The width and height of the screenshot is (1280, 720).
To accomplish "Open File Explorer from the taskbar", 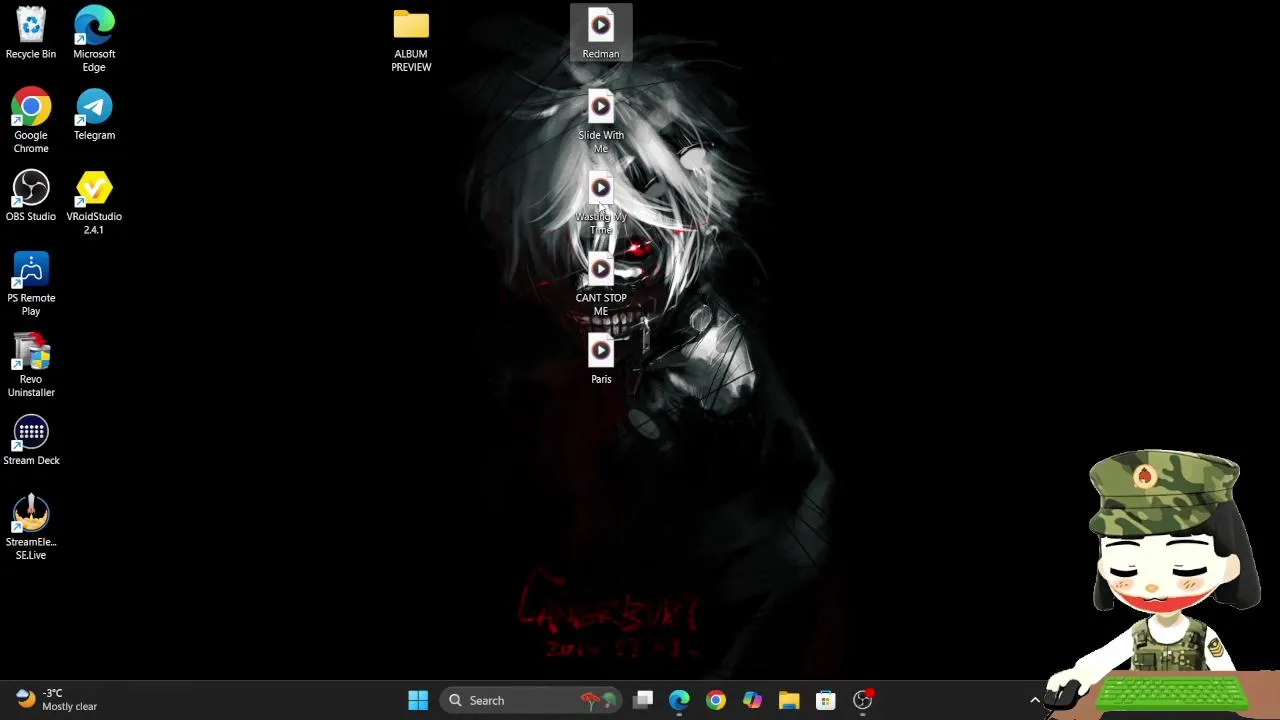I will coord(789,700).
